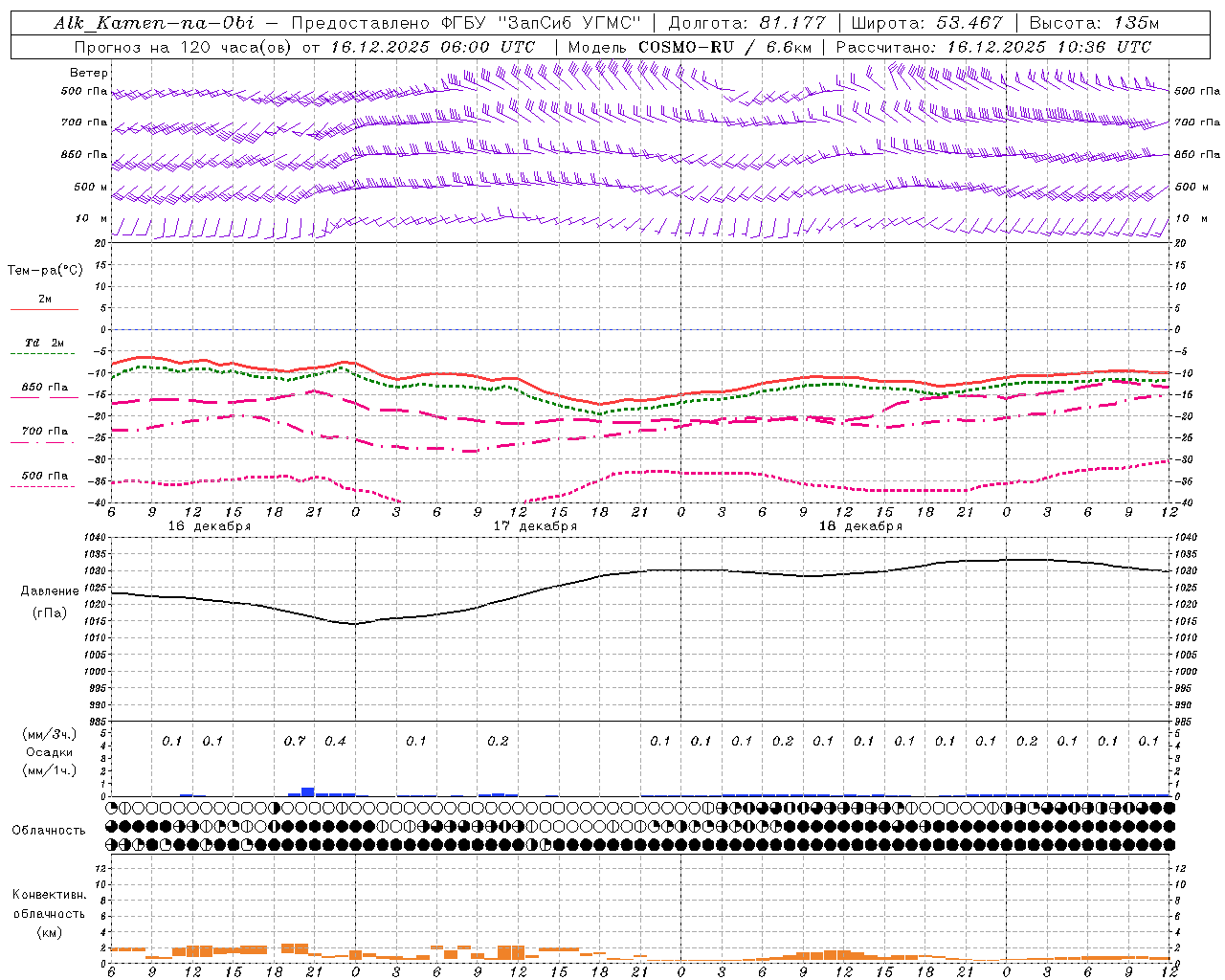Click the Td 2м dew point legend entry
The image size is (1225, 980).
coord(45,343)
